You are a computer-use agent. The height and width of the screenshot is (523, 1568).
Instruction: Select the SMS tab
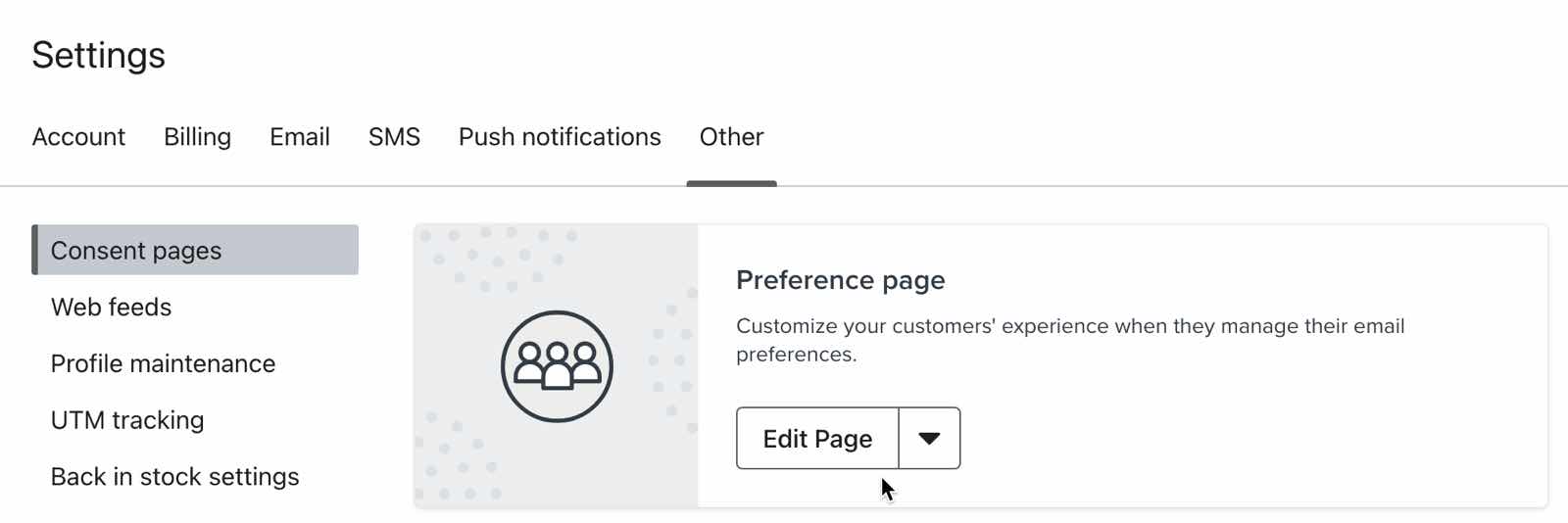[394, 137]
